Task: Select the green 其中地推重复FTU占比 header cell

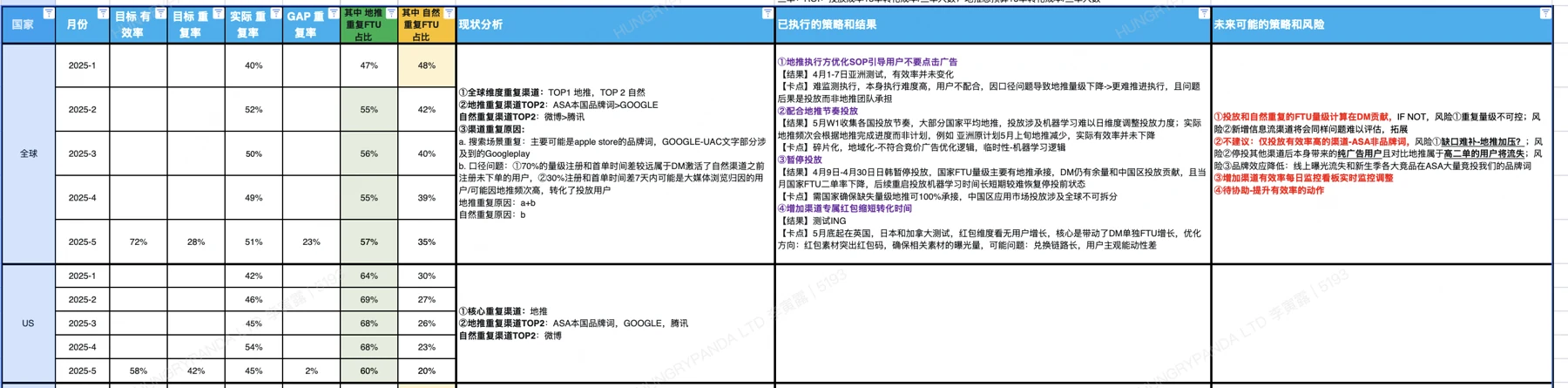Action: (369, 24)
